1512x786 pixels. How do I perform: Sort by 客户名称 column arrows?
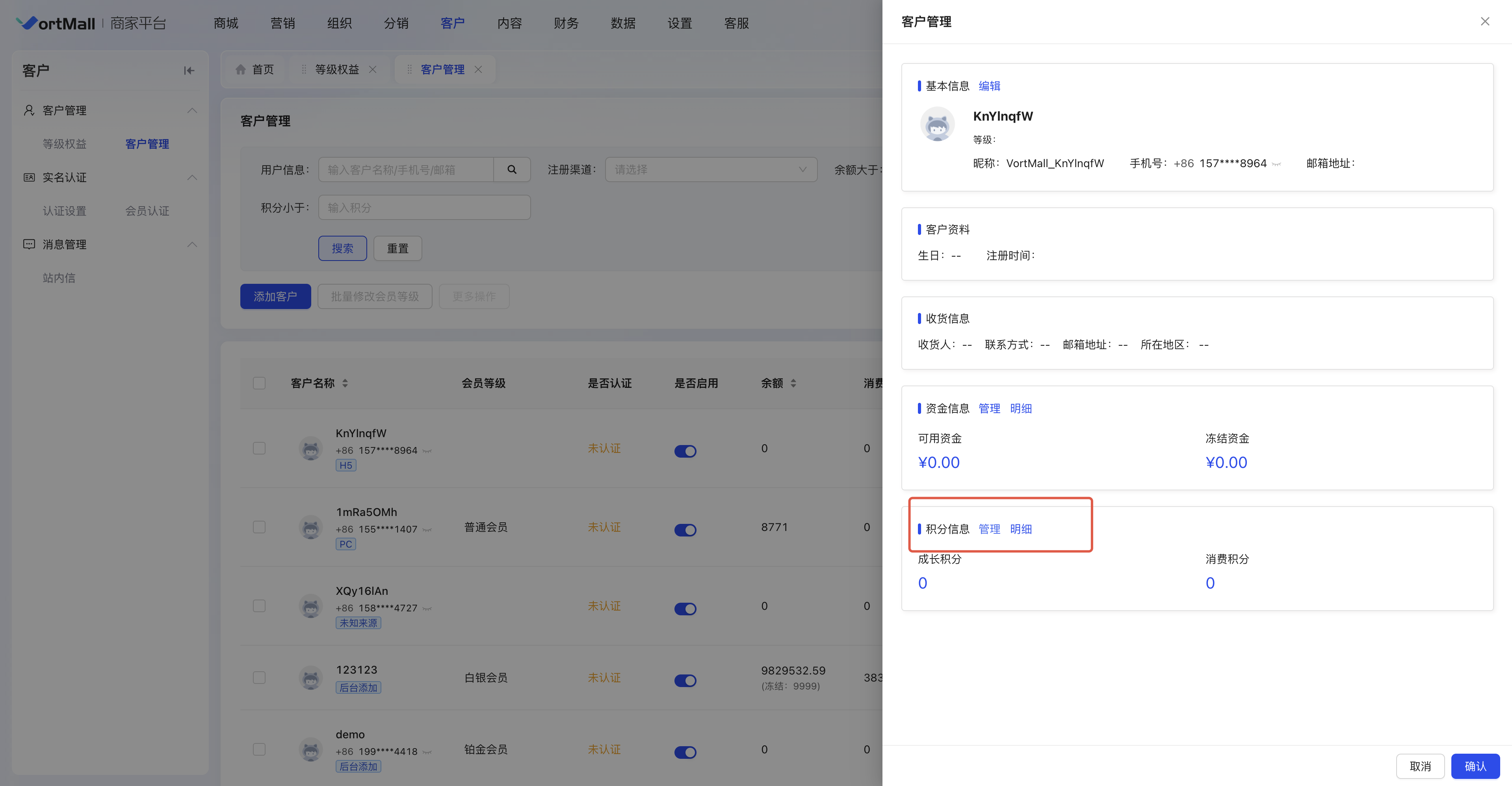click(345, 383)
